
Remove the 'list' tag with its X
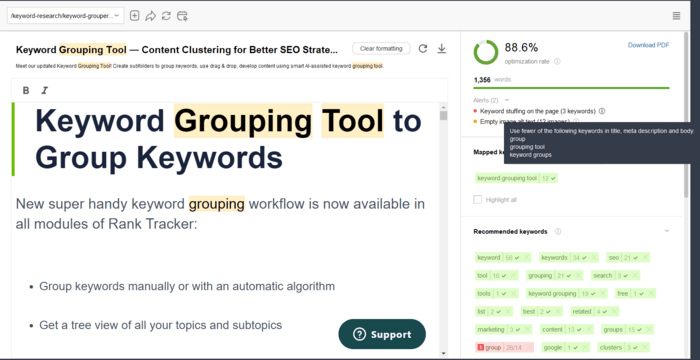coord(508,311)
